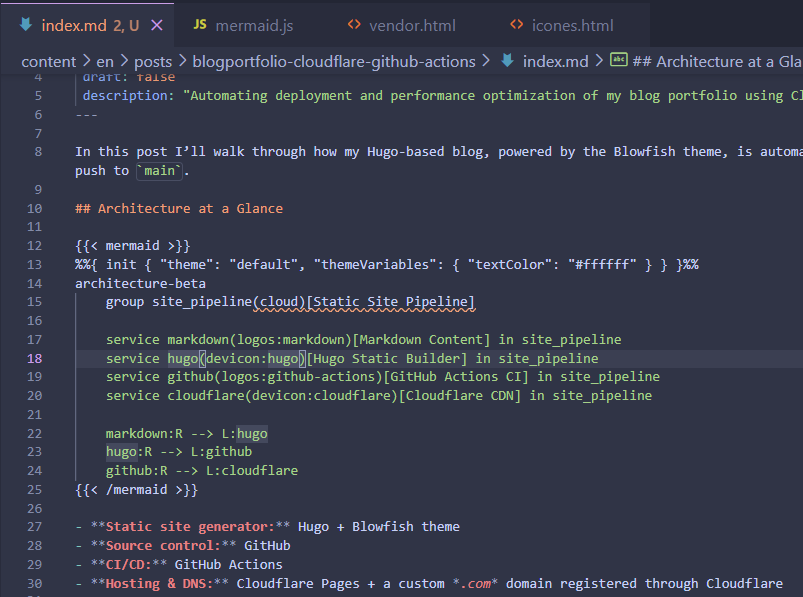Open the posts breadcrumb dropdown
The width and height of the screenshot is (803, 597).
(x=153, y=61)
